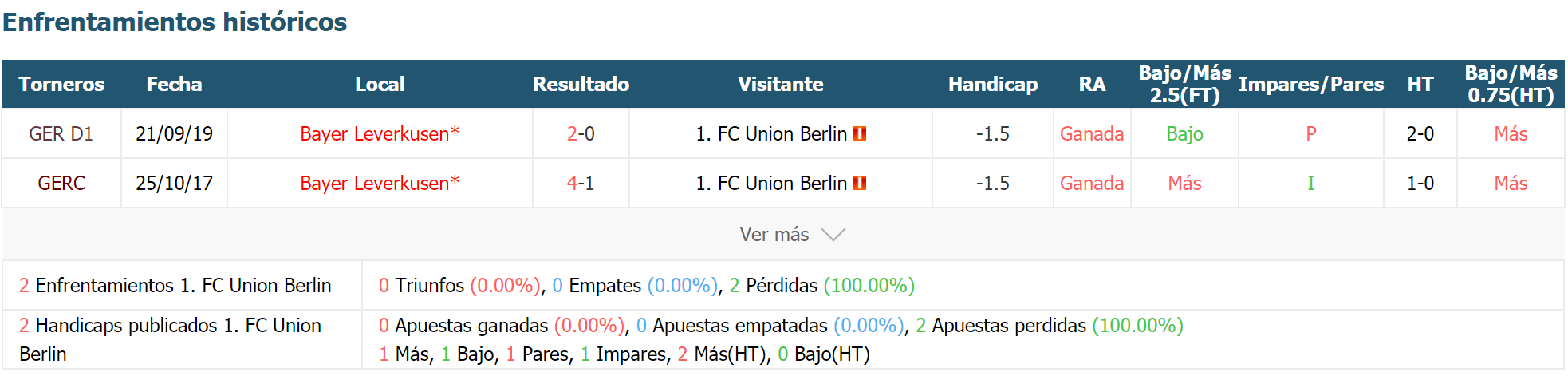Click the Ver más text
Viewport: 1568px width, 380px height.
coord(774,235)
